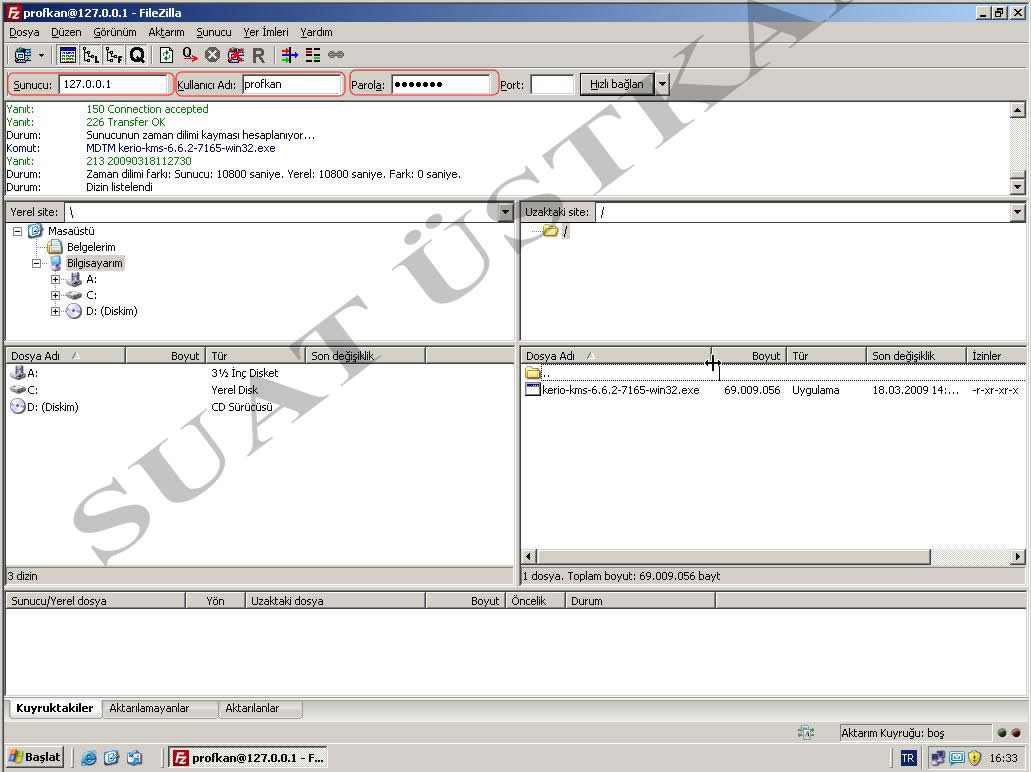Open the Görünüm menu

114,32
